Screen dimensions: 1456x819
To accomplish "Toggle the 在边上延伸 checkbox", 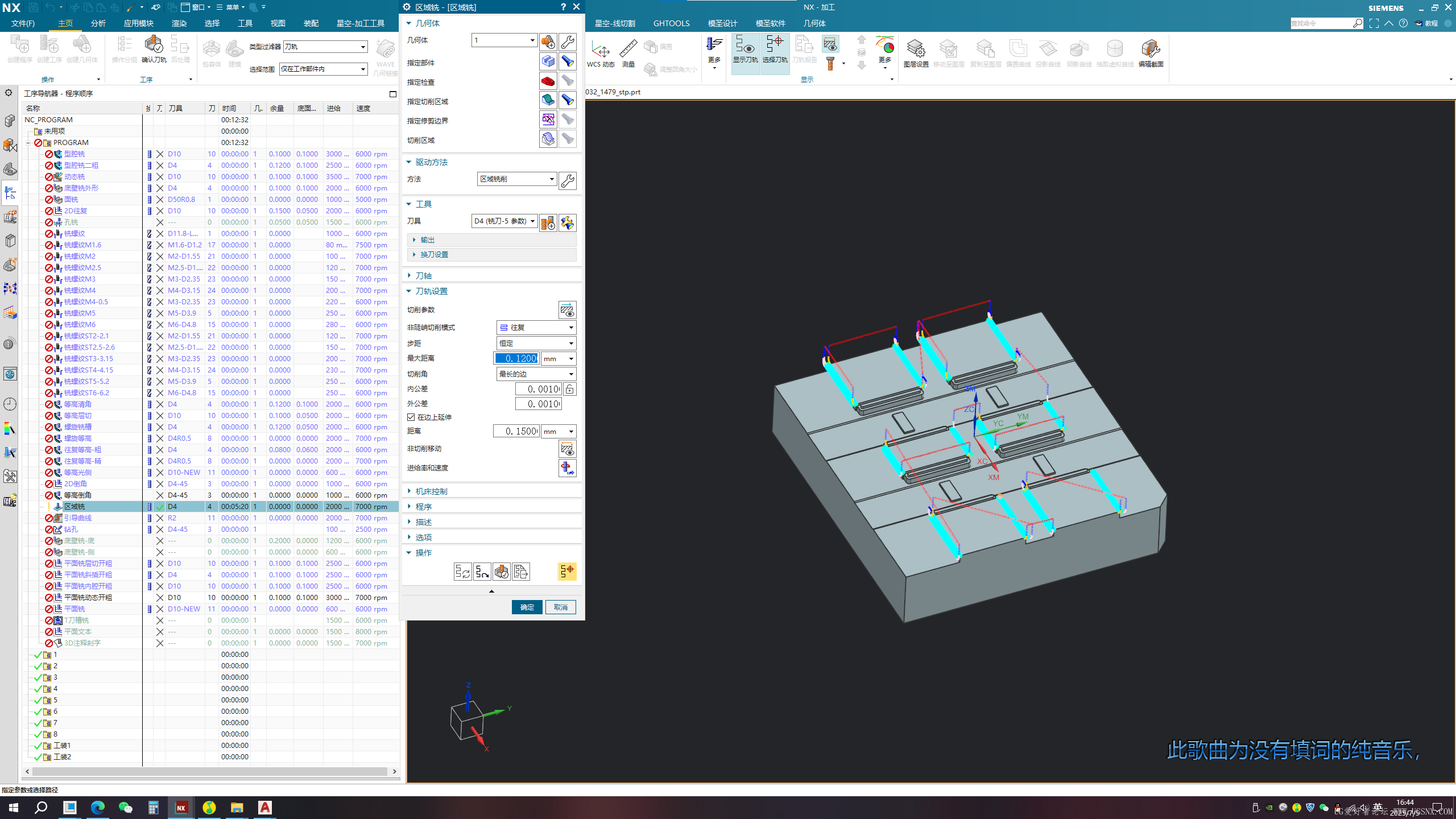I will (x=411, y=417).
